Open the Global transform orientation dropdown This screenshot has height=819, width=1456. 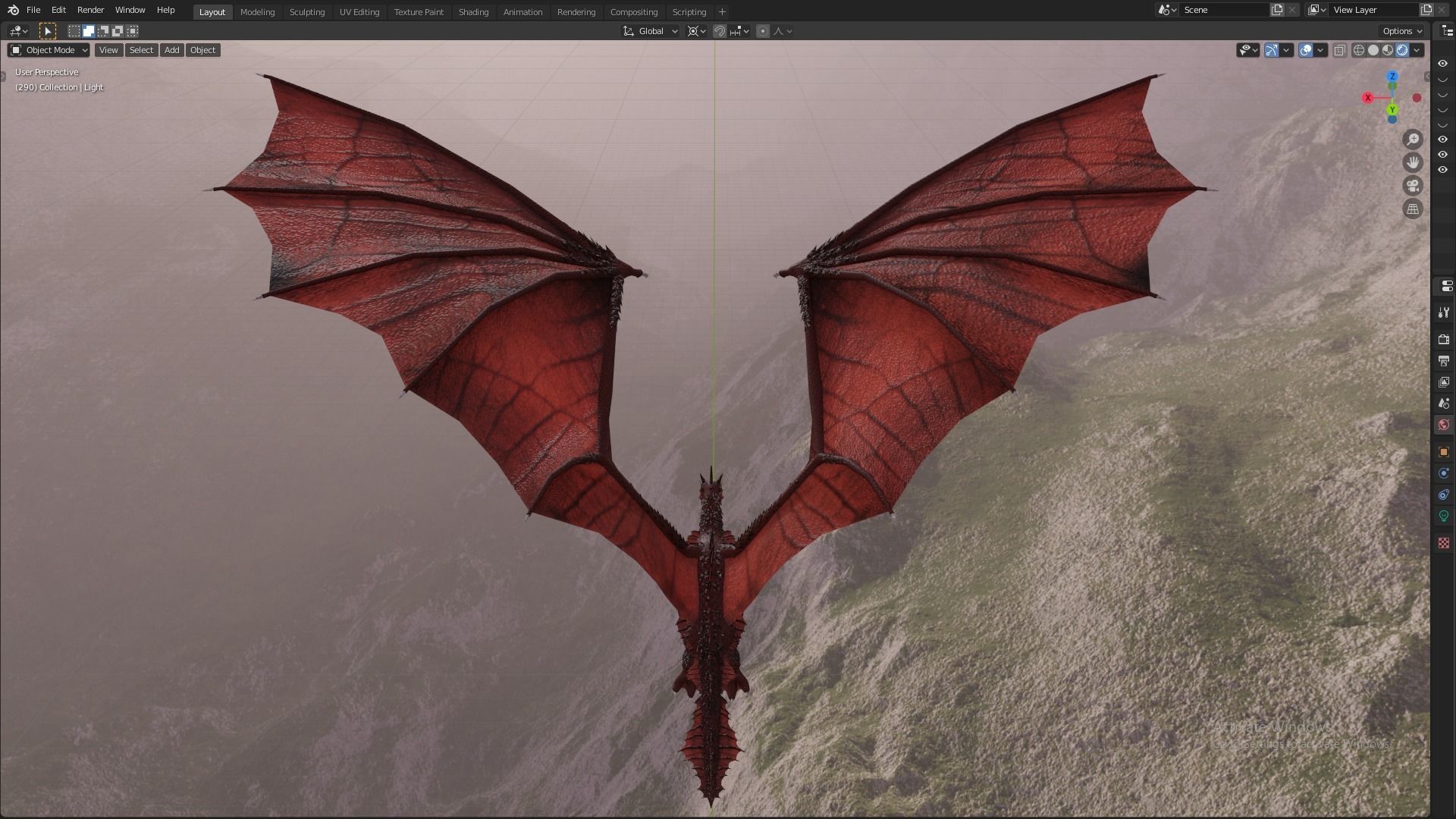click(x=651, y=31)
